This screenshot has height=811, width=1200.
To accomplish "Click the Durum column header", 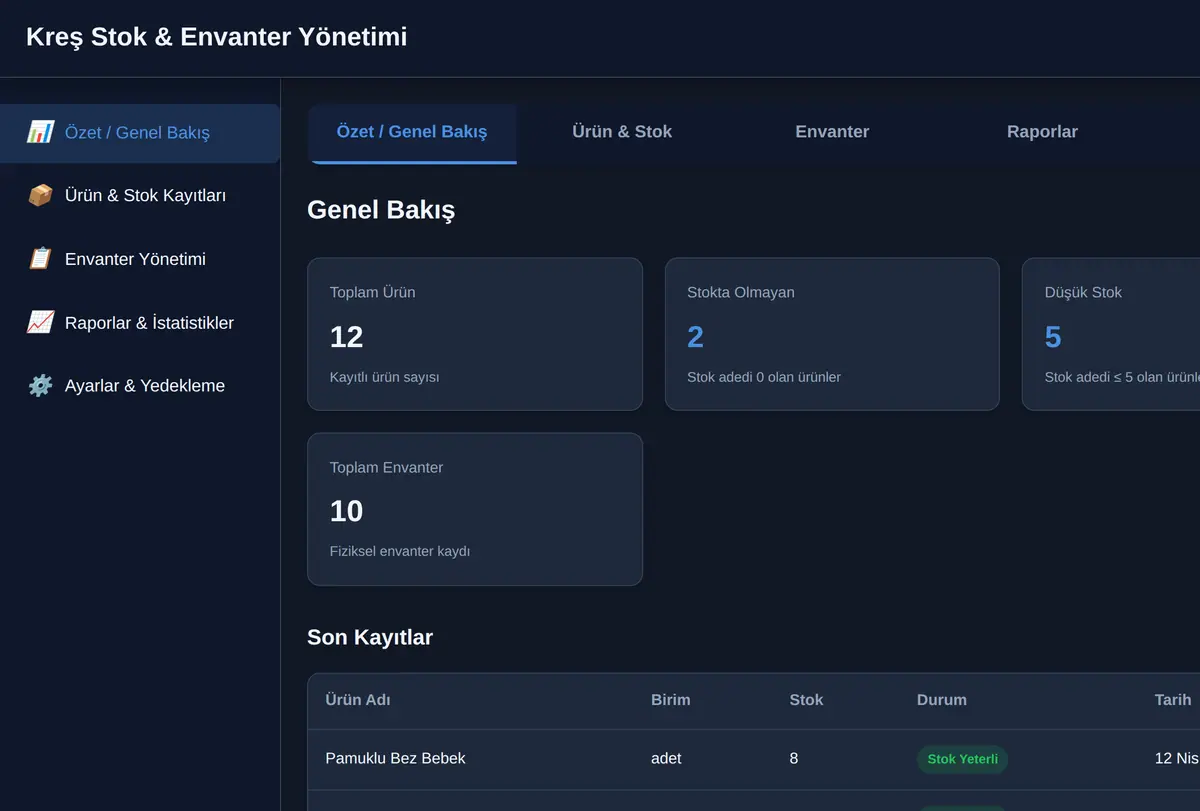I will [942, 700].
